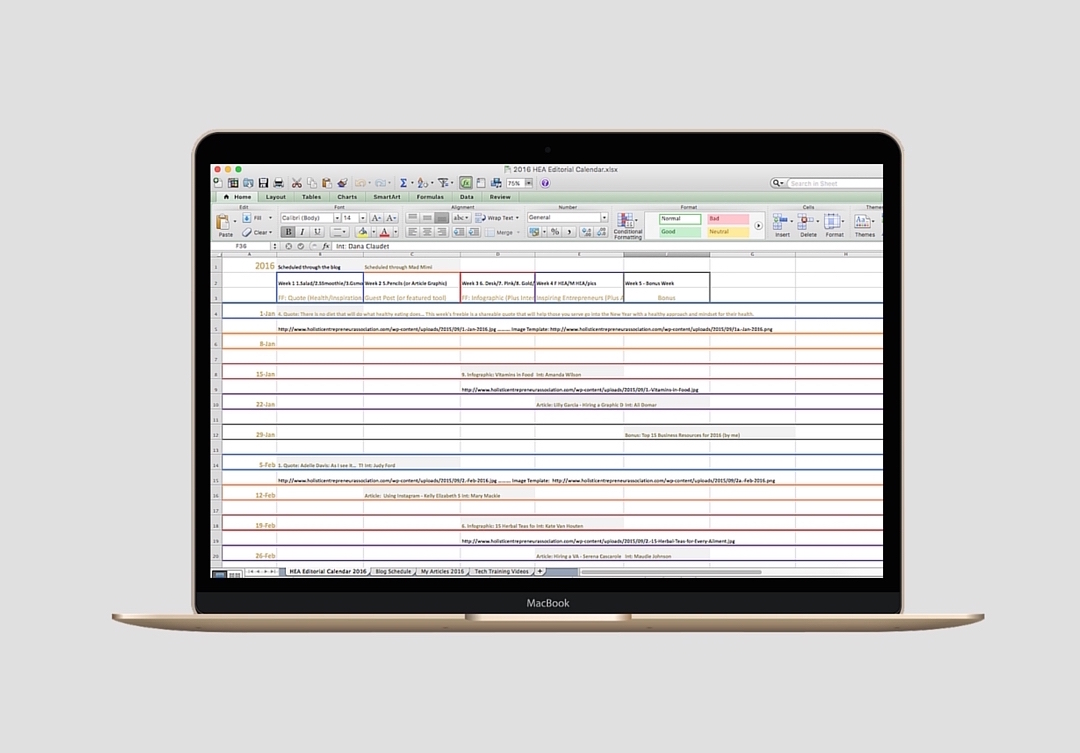
Task: Open the General number format dropdown
Action: [x=604, y=217]
